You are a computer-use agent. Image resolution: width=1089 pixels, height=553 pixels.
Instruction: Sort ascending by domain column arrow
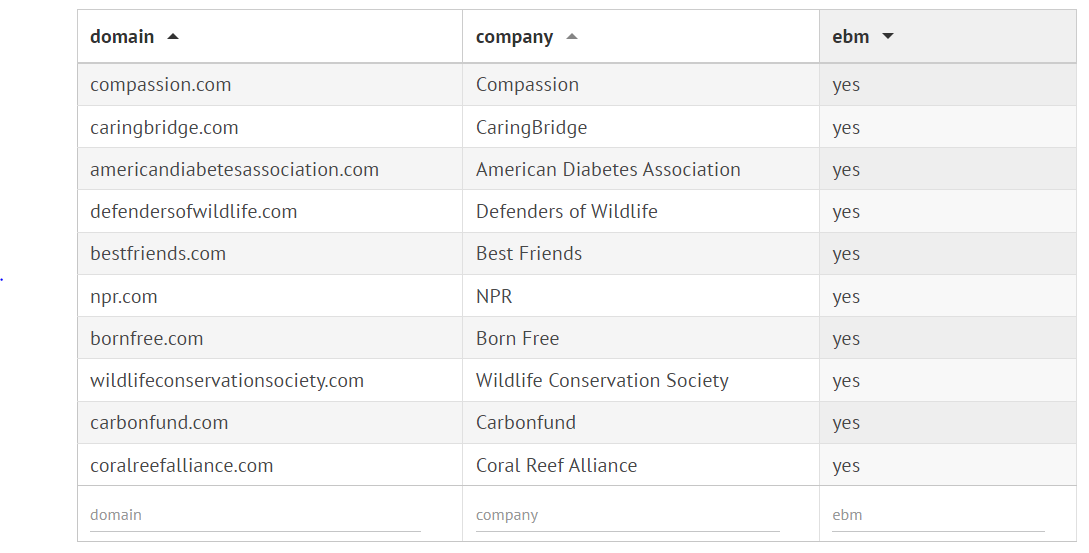point(173,37)
